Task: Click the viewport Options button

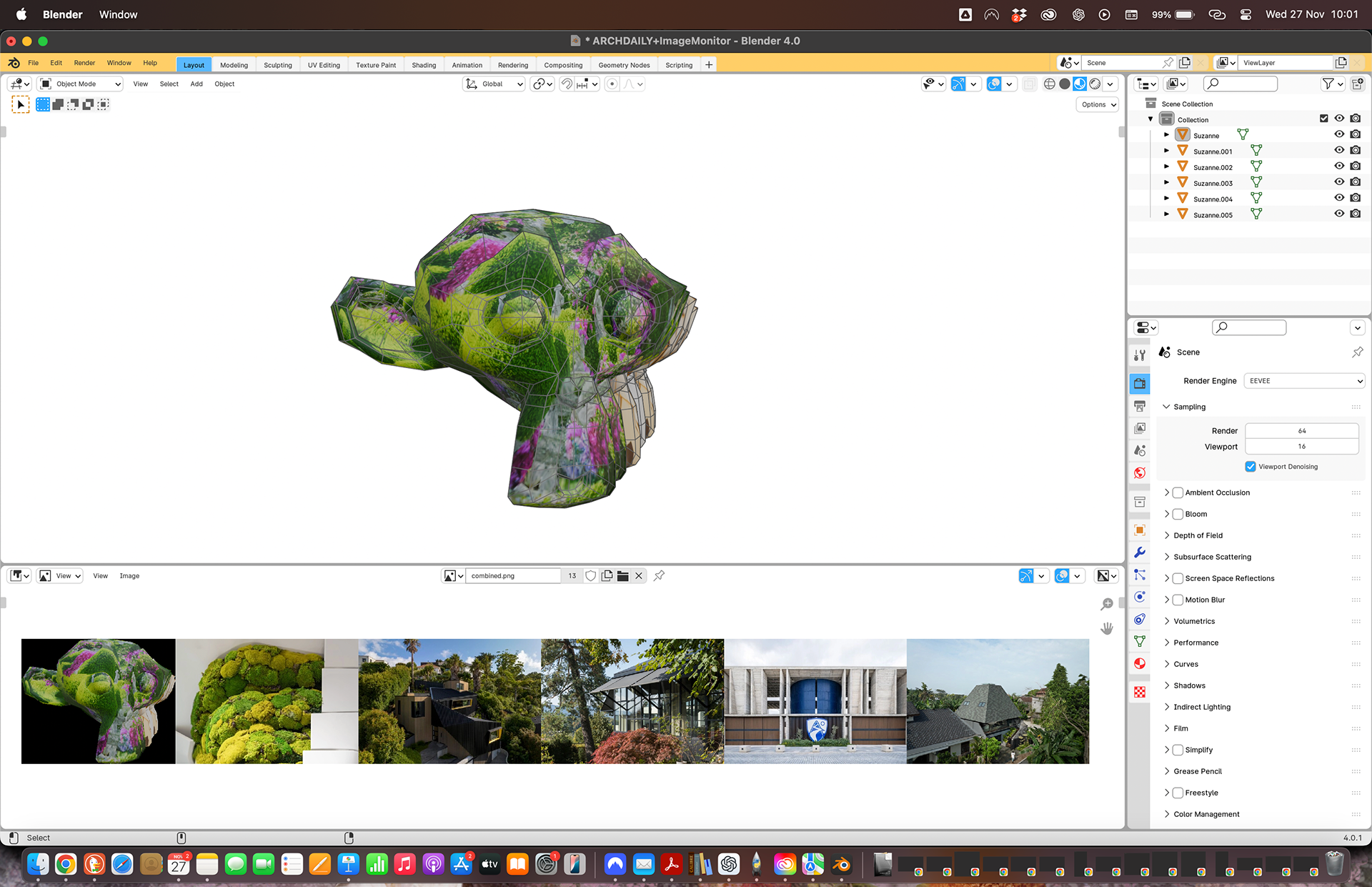Action: (1098, 104)
